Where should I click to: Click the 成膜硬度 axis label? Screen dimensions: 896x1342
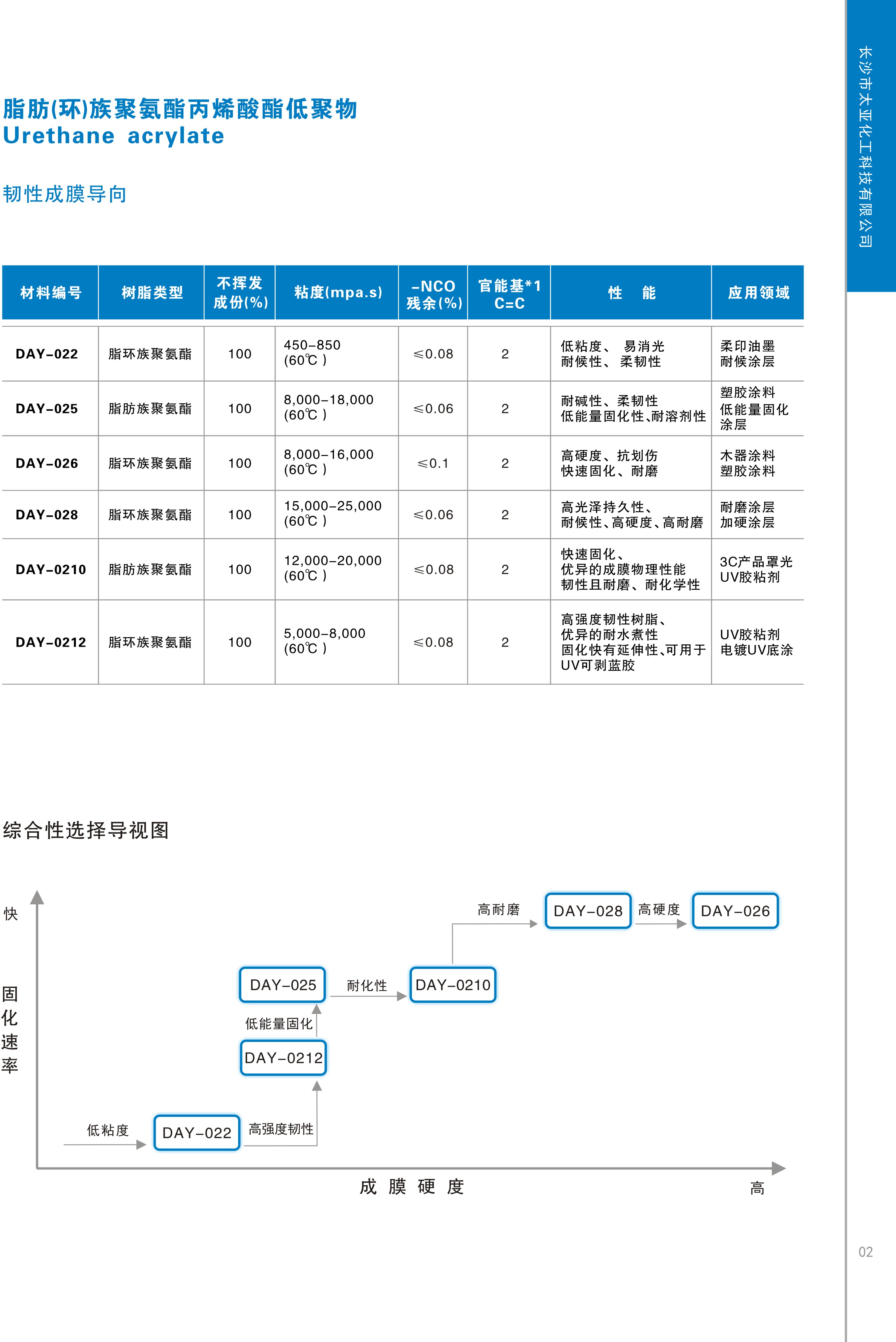(x=412, y=1187)
